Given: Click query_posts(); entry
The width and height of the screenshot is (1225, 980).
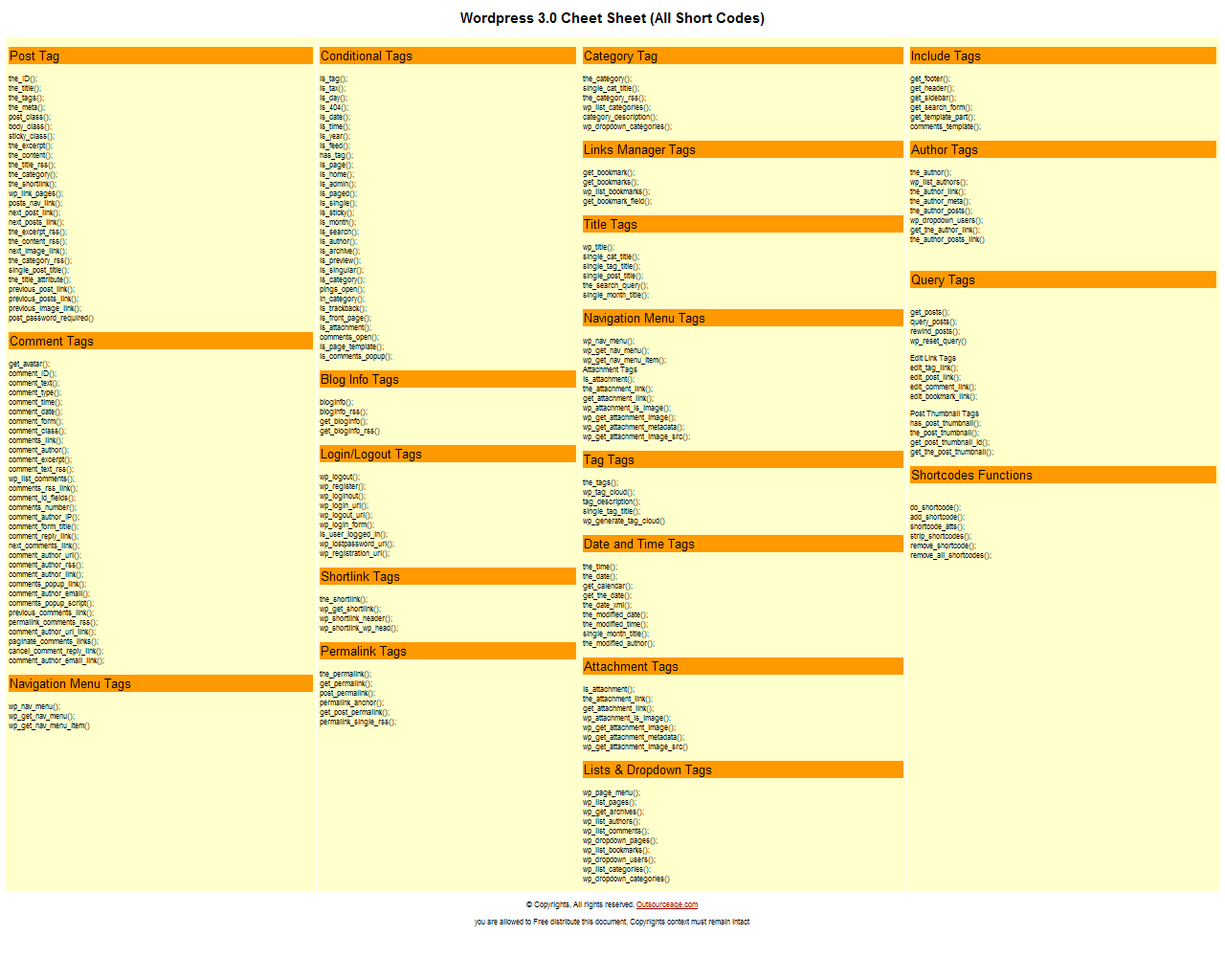Looking at the screenshot, I should pyautogui.click(x=933, y=322).
